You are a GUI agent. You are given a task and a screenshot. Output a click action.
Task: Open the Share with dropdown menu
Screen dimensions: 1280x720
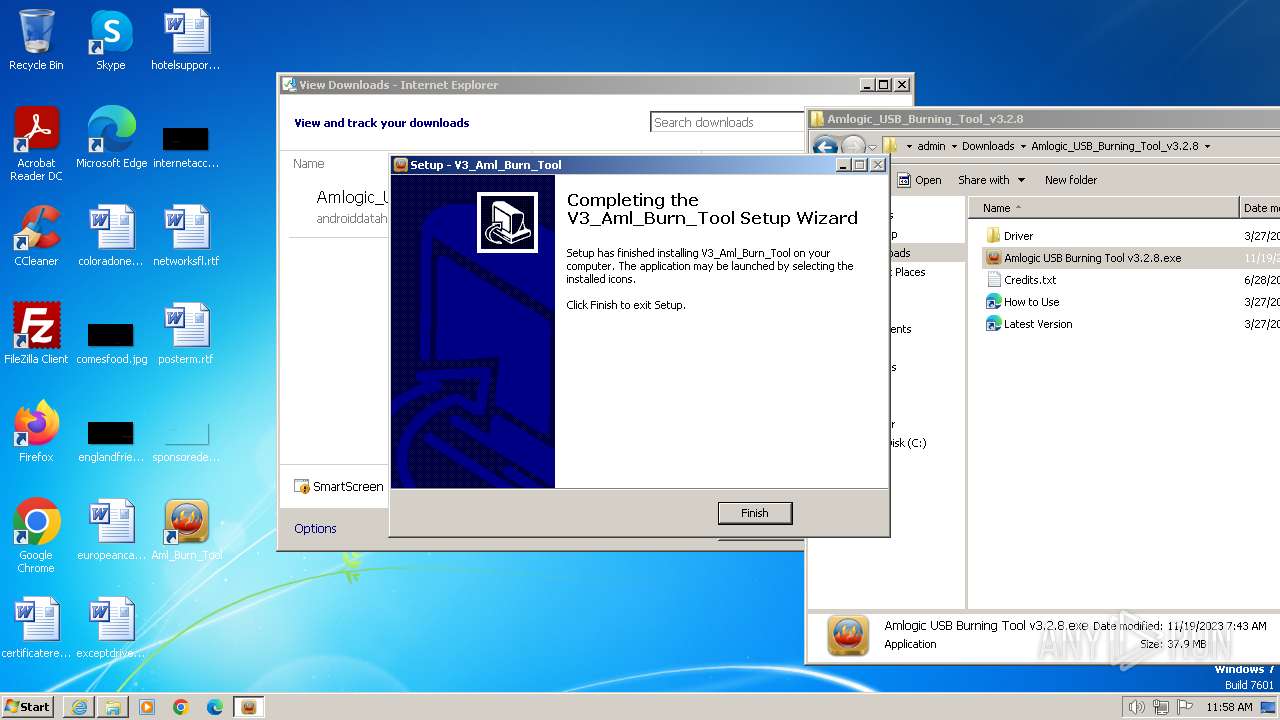pos(992,180)
